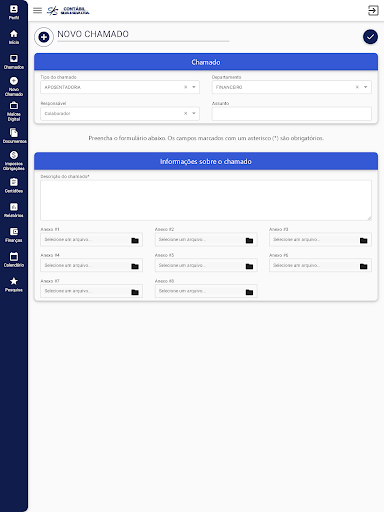Browse file for Anexo #2
Screen dimensions: 384x512
coord(249,240)
